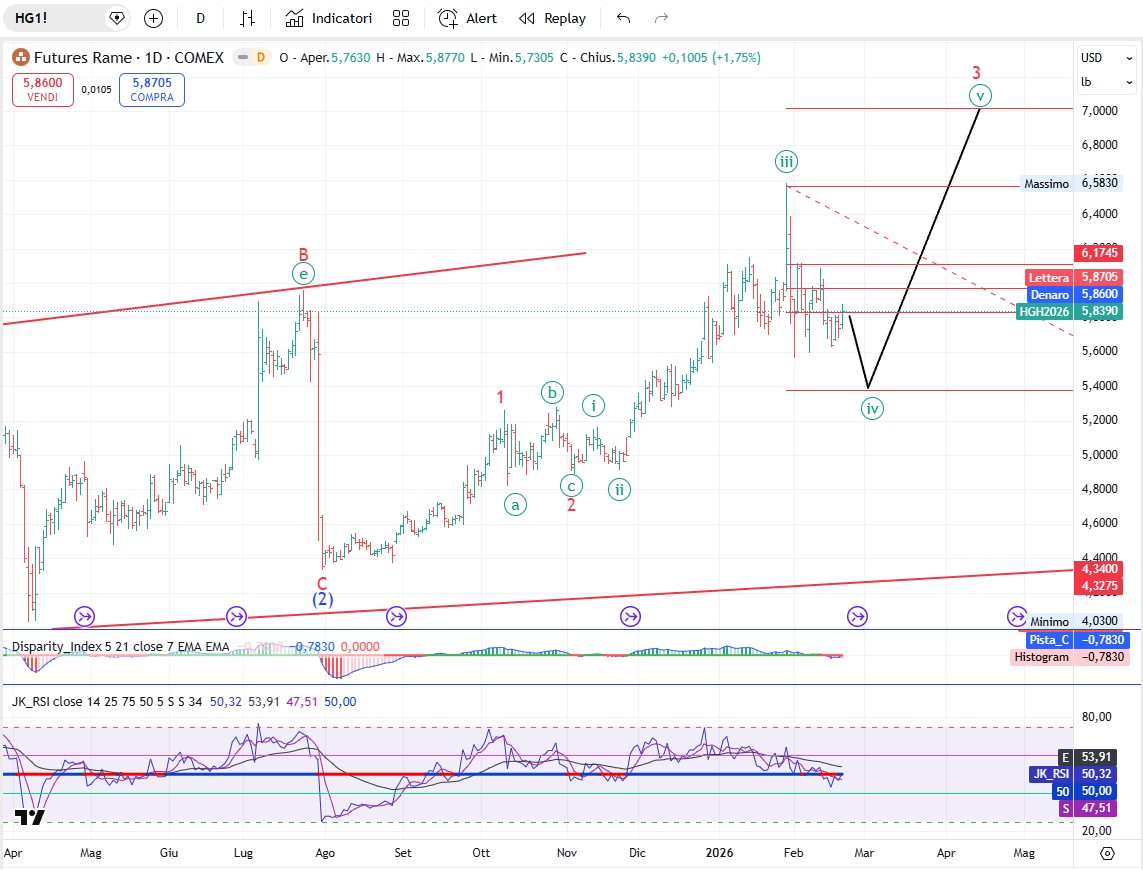Click the symbol badge dropdown beside HG1!
Viewport: 1143px width, 870px height.
[117, 18]
